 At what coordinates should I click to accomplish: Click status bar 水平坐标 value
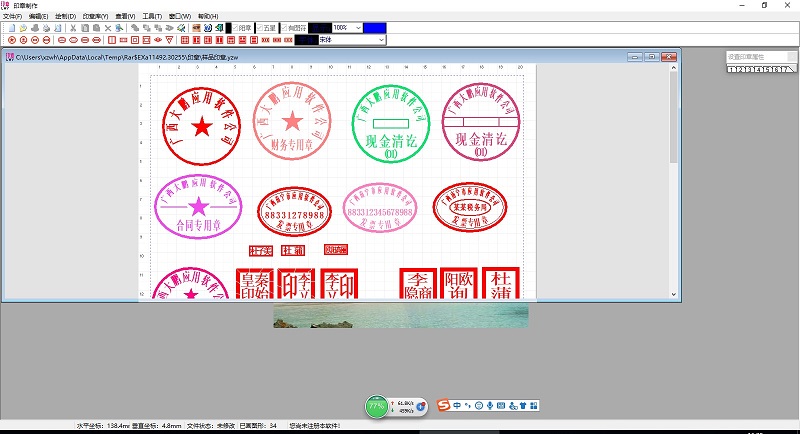click(x=118, y=425)
